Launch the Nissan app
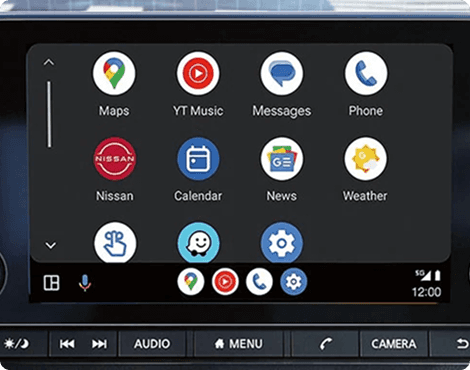The image size is (470, 370). [115, 159]
